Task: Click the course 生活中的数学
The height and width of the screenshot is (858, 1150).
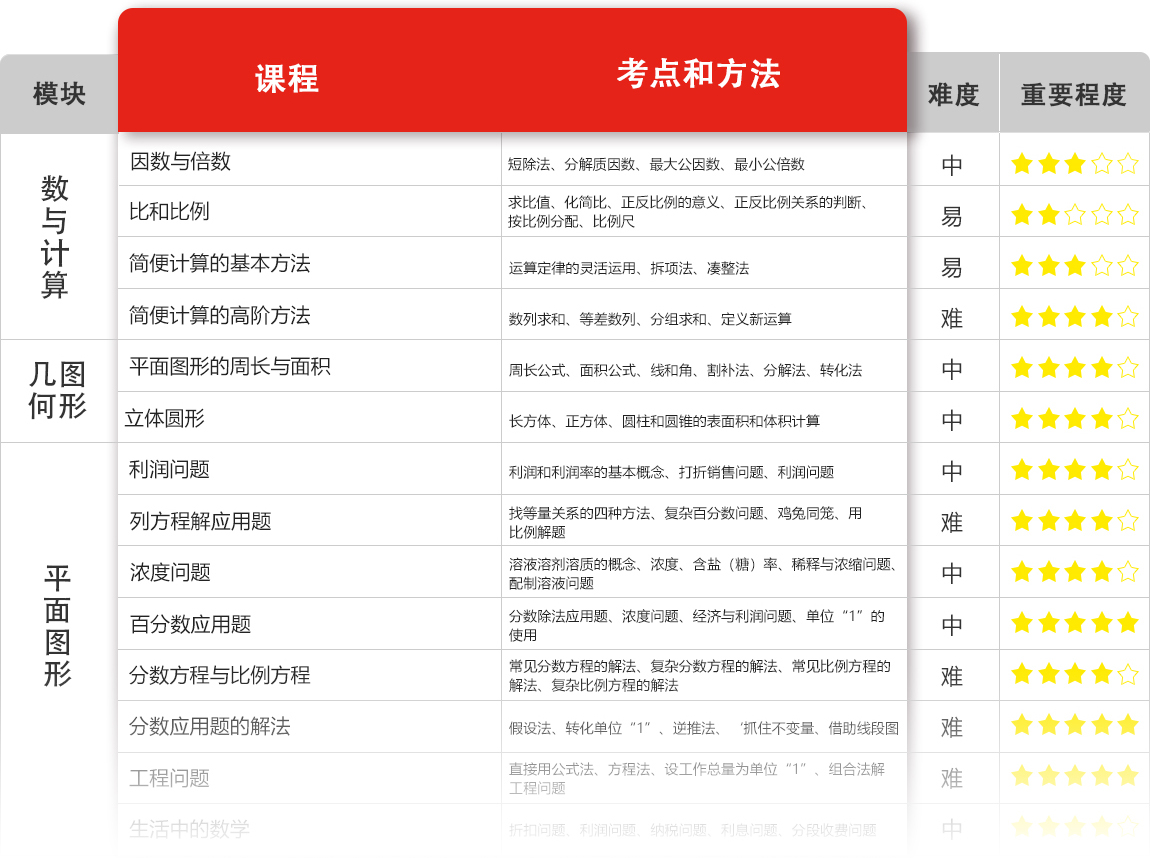Action: pos(189,829)
